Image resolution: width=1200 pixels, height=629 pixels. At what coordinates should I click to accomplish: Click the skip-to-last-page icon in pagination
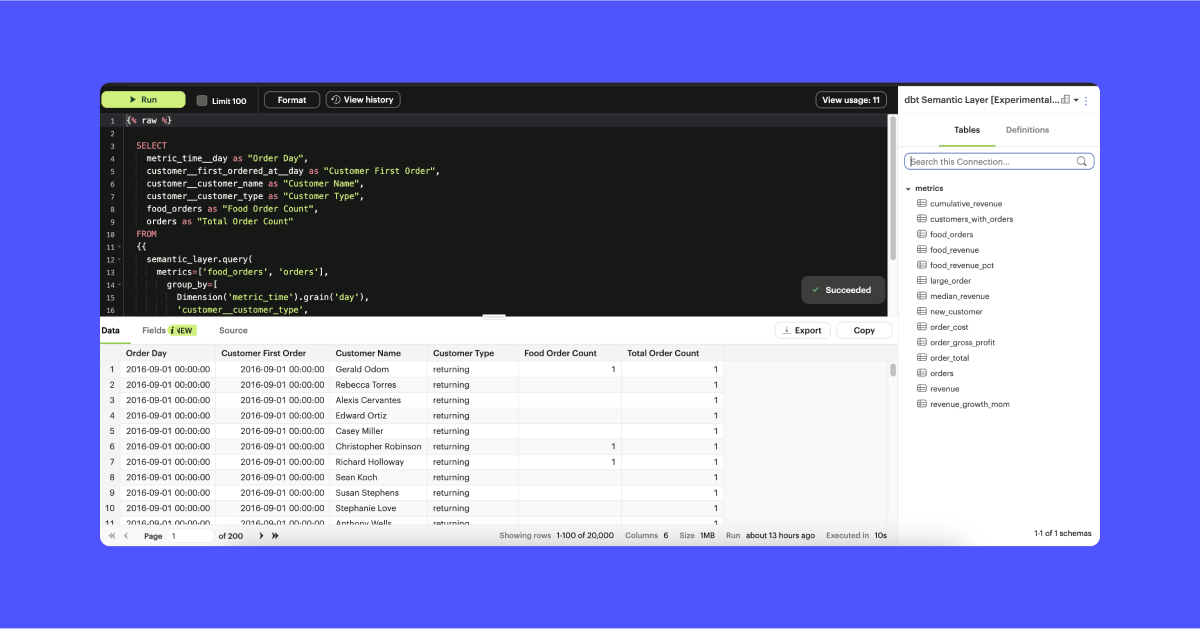[x=274, y=535]
